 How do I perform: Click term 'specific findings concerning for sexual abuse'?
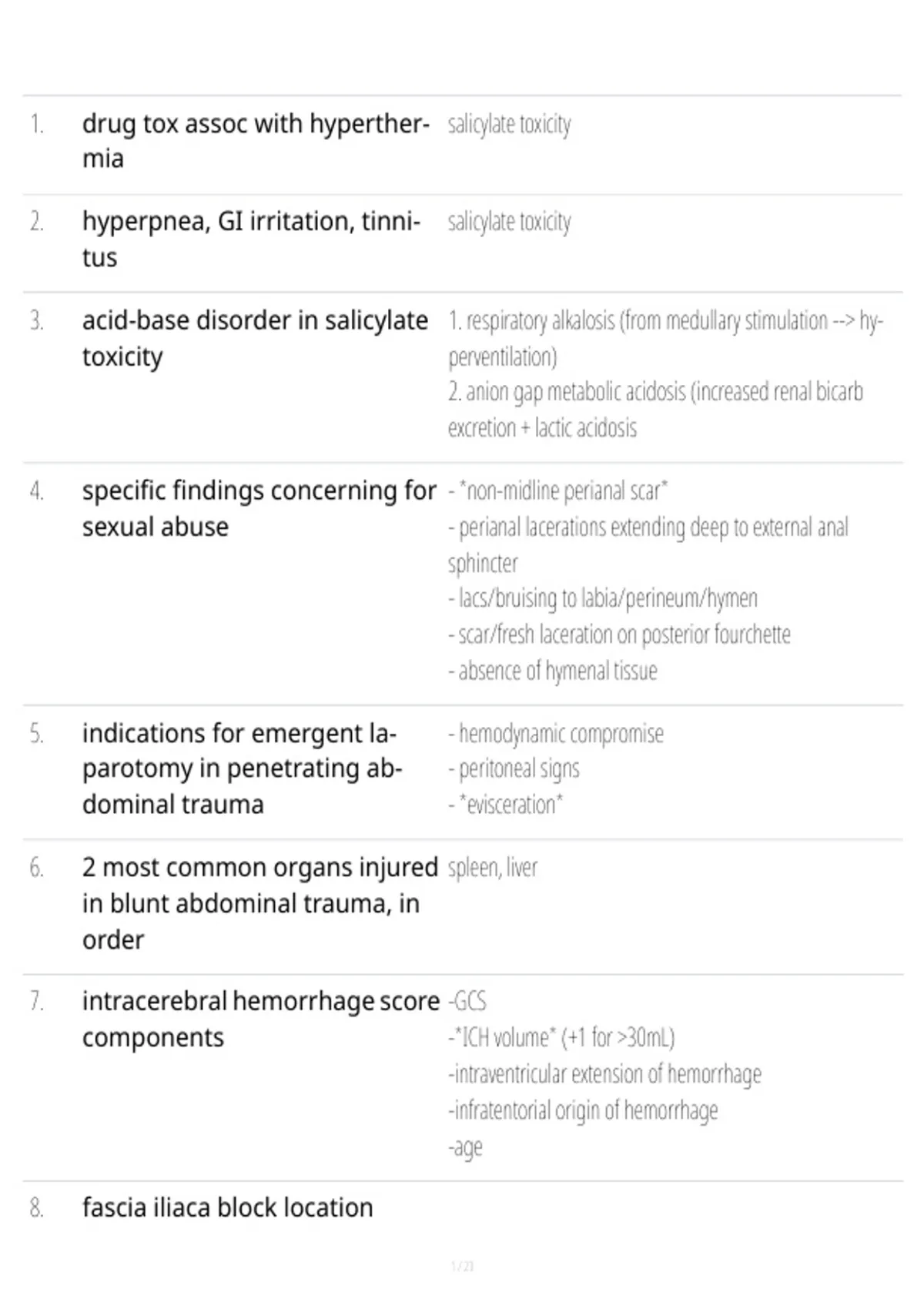coord(259,508)
